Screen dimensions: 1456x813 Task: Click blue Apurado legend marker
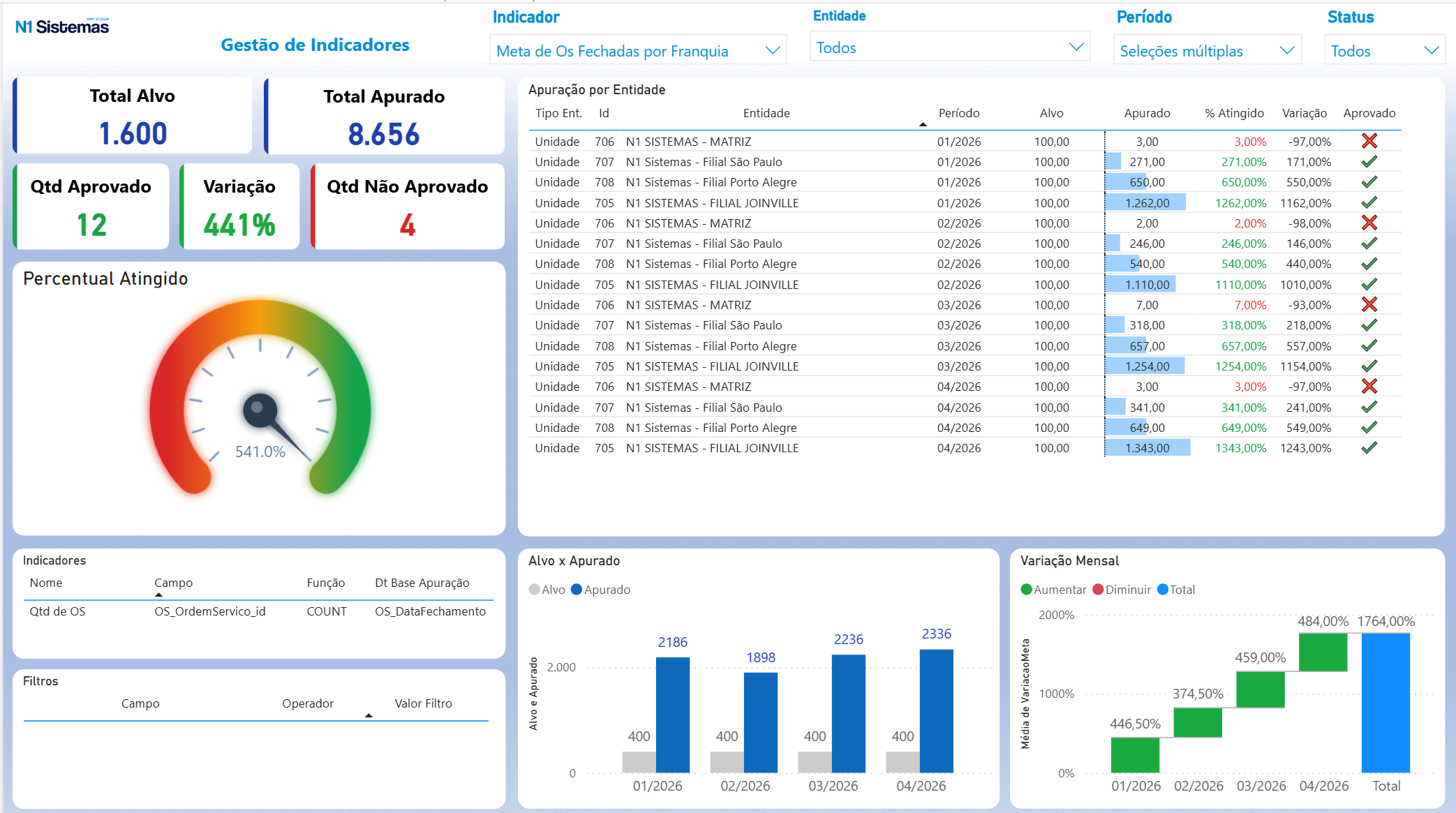pyautogui.click(x=577, y=590)
